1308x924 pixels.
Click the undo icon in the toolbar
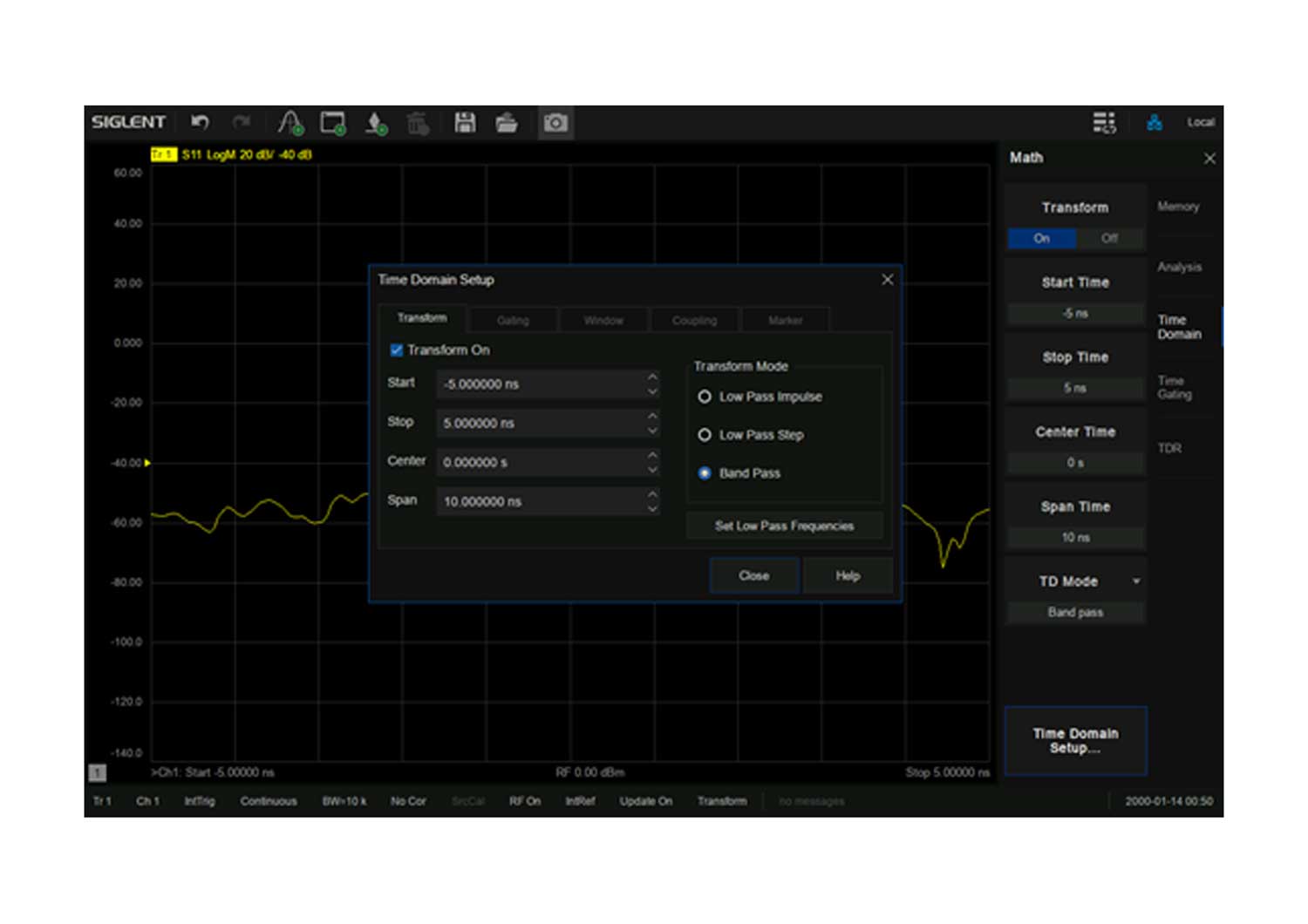(x=200, y=122)
